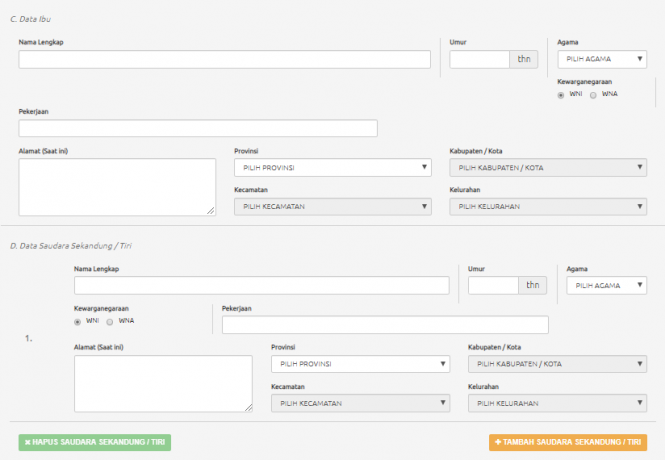
Task: Open Pilih Kelurahan dropdown in Data Saudara section
Action: [x=556, y=403]
